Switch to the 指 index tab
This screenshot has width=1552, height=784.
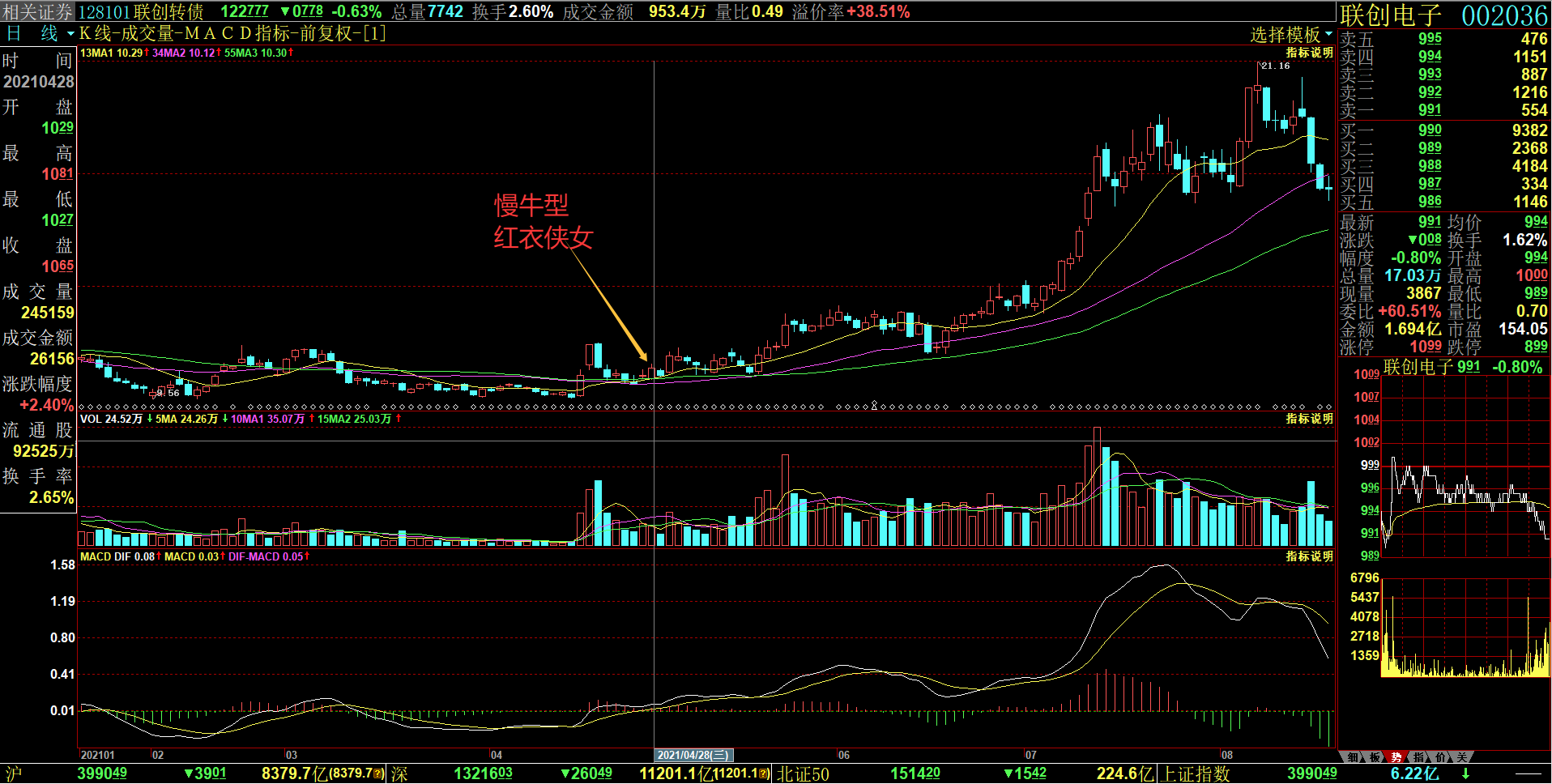click(1418, 757)
